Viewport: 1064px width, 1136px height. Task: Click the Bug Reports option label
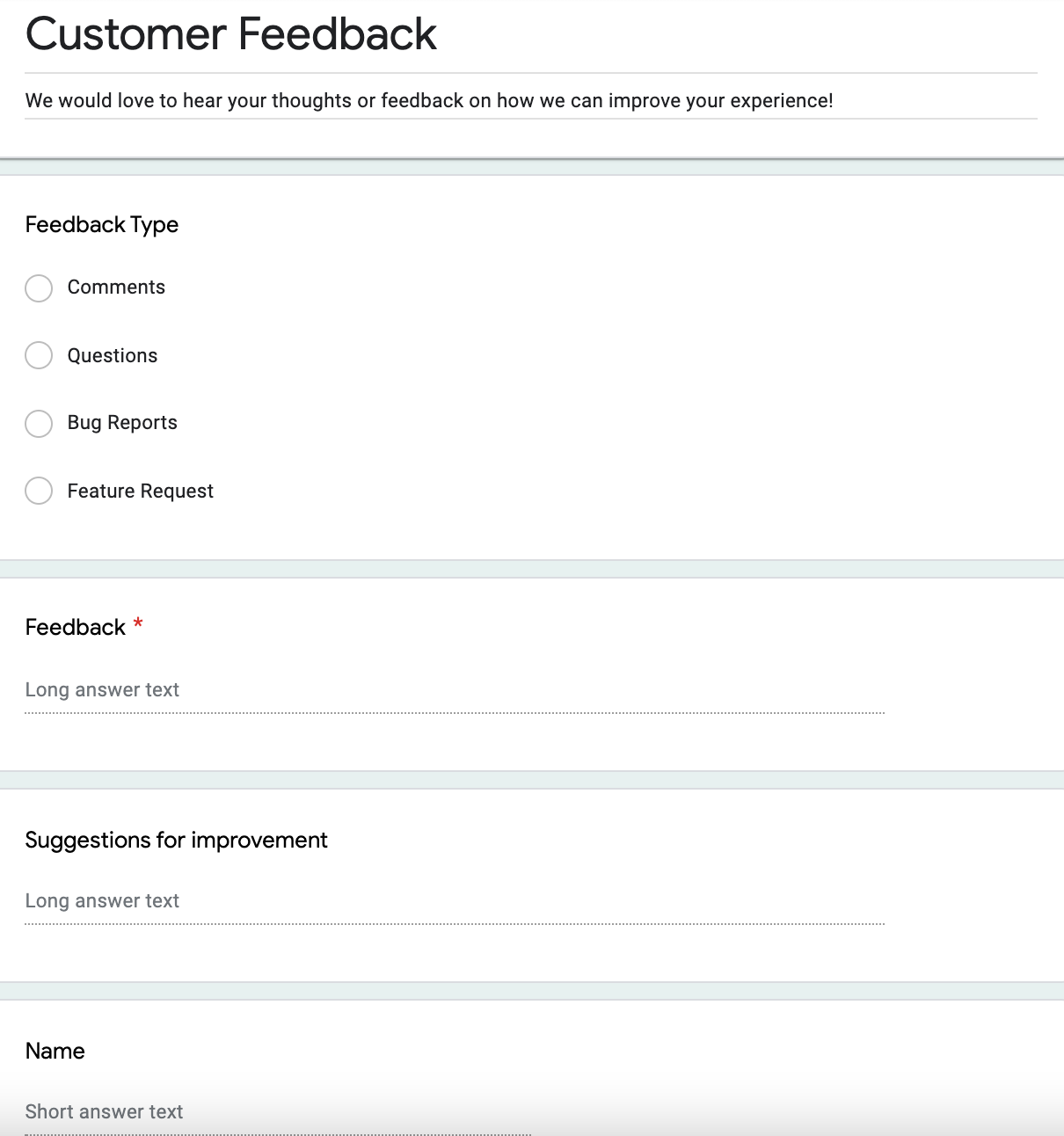[x=122, y=423]
